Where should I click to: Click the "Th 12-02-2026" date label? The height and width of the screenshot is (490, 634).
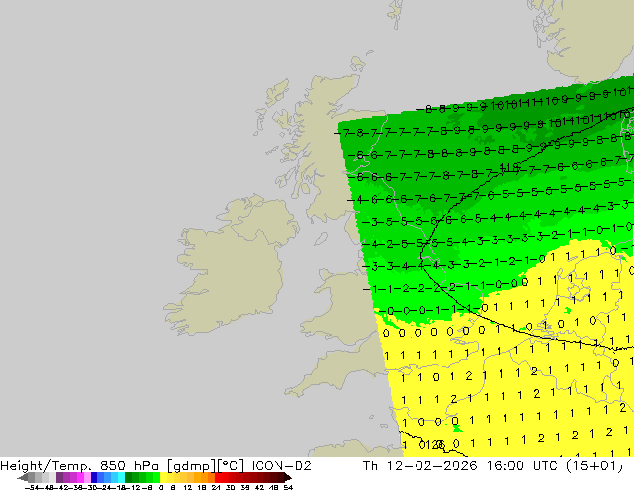[420, 466]
